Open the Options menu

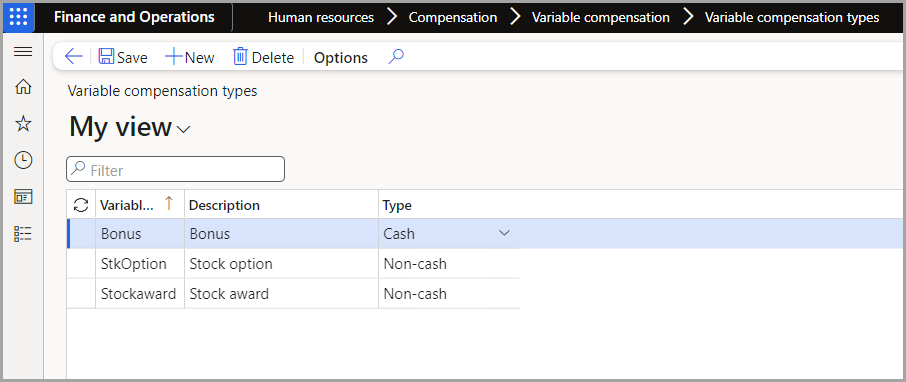tap(341, 58)
